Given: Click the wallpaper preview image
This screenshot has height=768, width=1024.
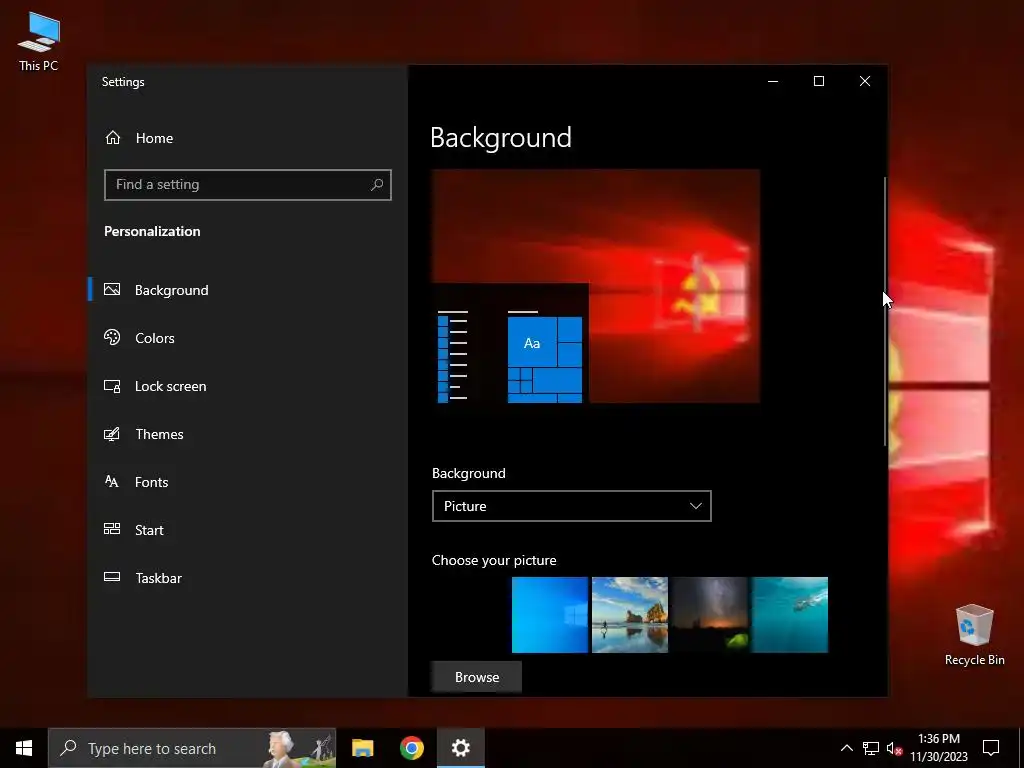Looking at the screenshot, I should pos(596,286).
